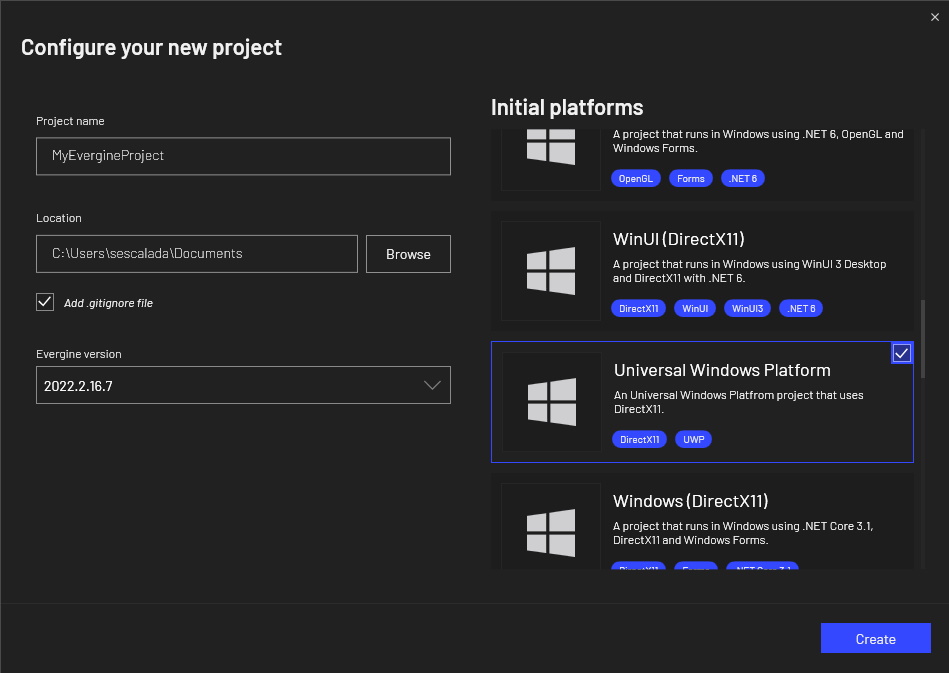This screenshot has width=949, height=673.
Task: Click the WinUI3 tag badge
Action: (x=747, y=308)
